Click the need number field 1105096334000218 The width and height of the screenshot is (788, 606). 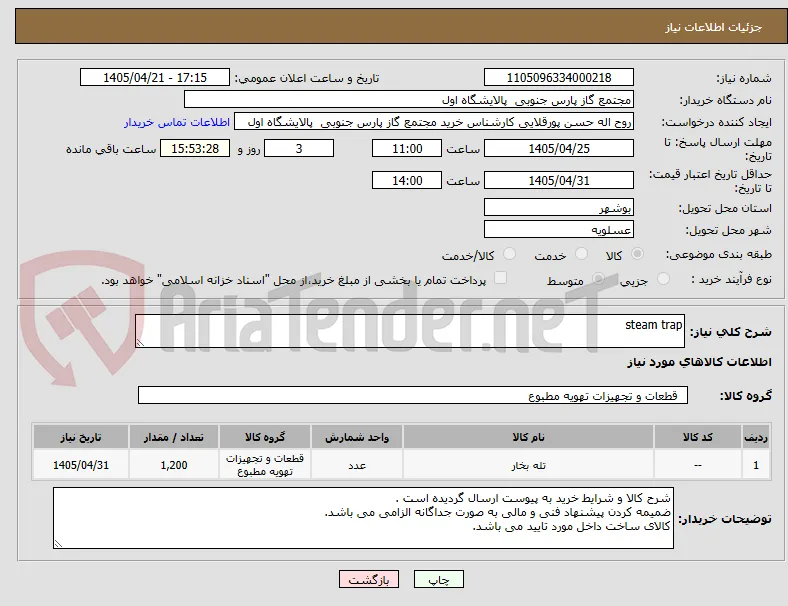point(559,77)
